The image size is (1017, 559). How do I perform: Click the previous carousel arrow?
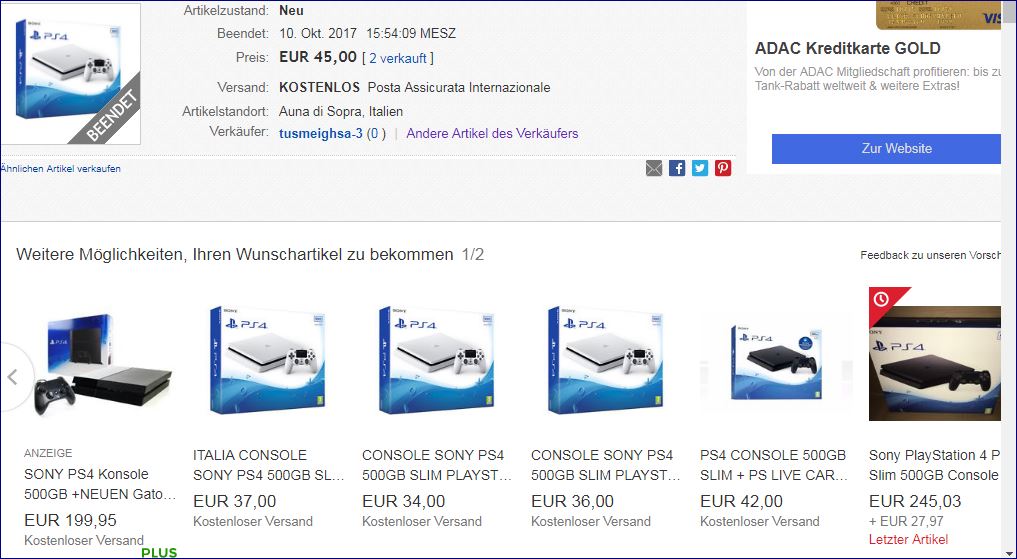coord(13,377)
